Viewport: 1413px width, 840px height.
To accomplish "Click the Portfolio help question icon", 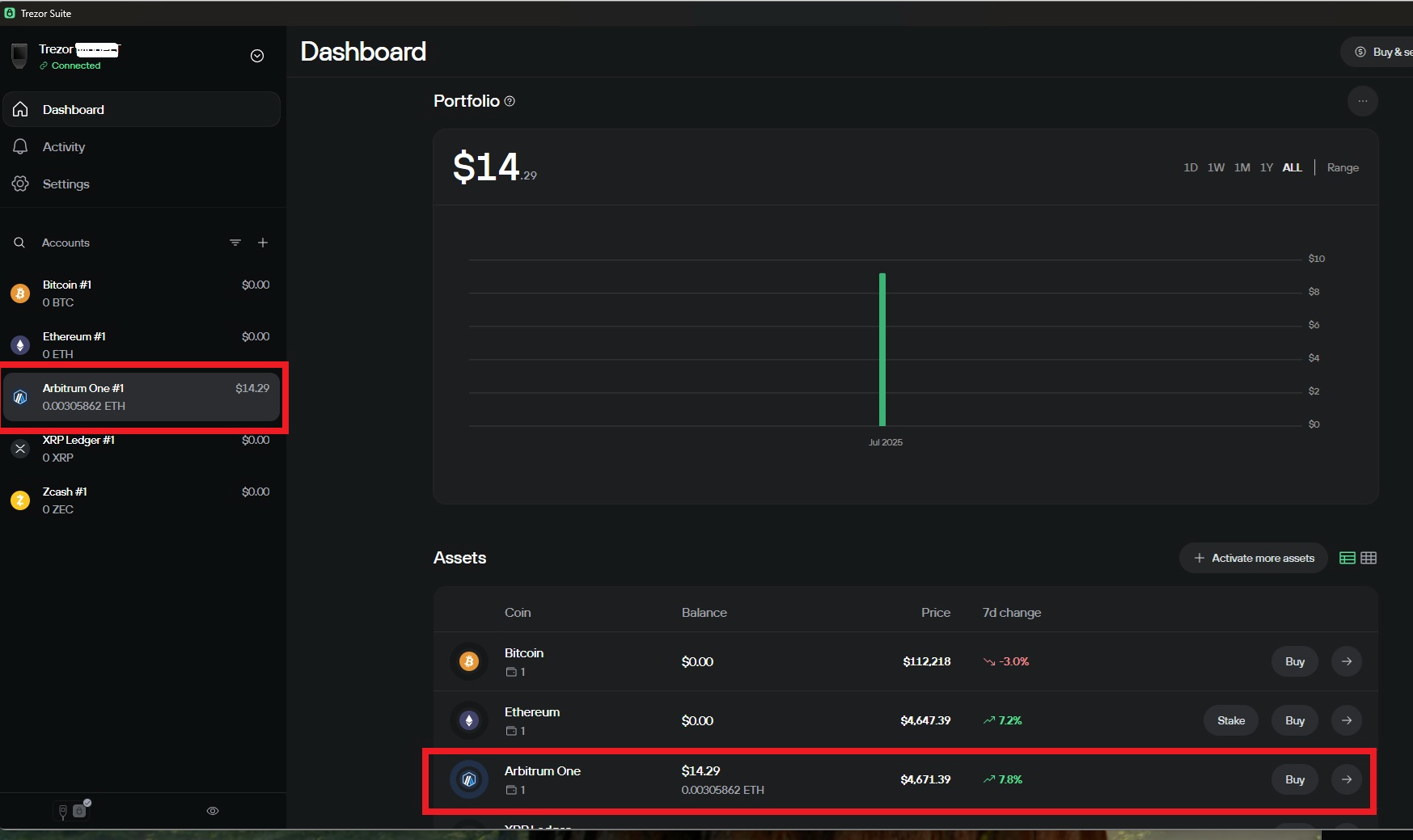I will pos(510,101).
